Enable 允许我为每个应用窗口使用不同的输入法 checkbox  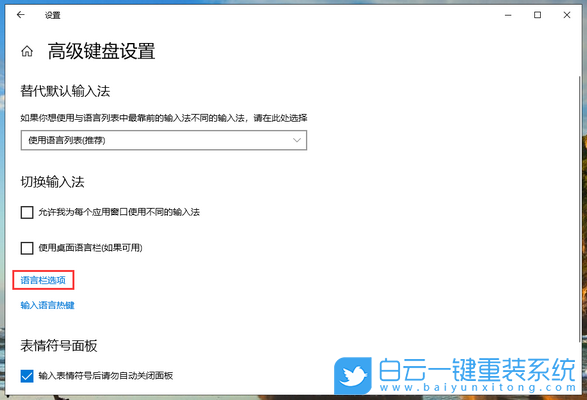(x=27, y=212)
